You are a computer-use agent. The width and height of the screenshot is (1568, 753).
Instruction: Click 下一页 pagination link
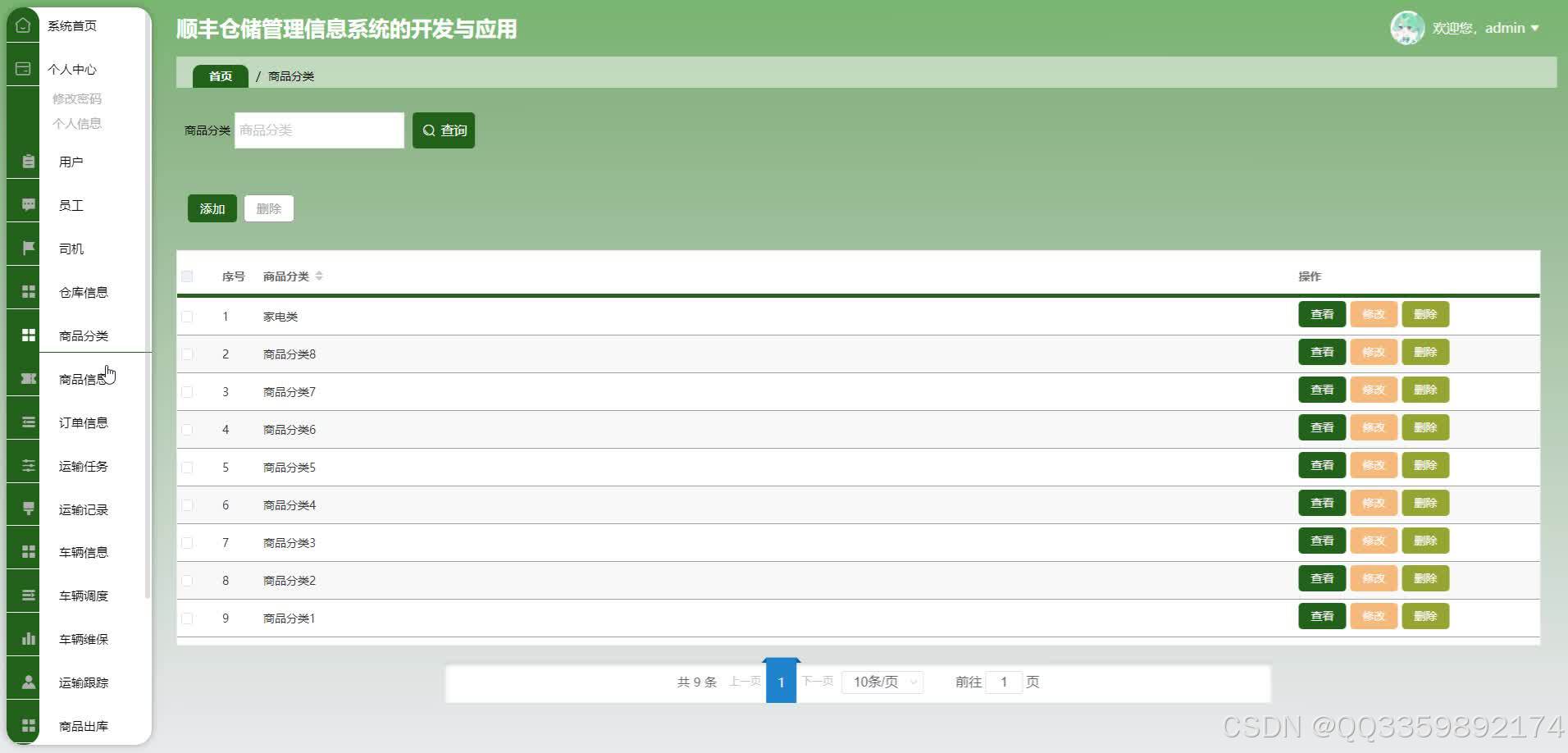pos(818,682)
